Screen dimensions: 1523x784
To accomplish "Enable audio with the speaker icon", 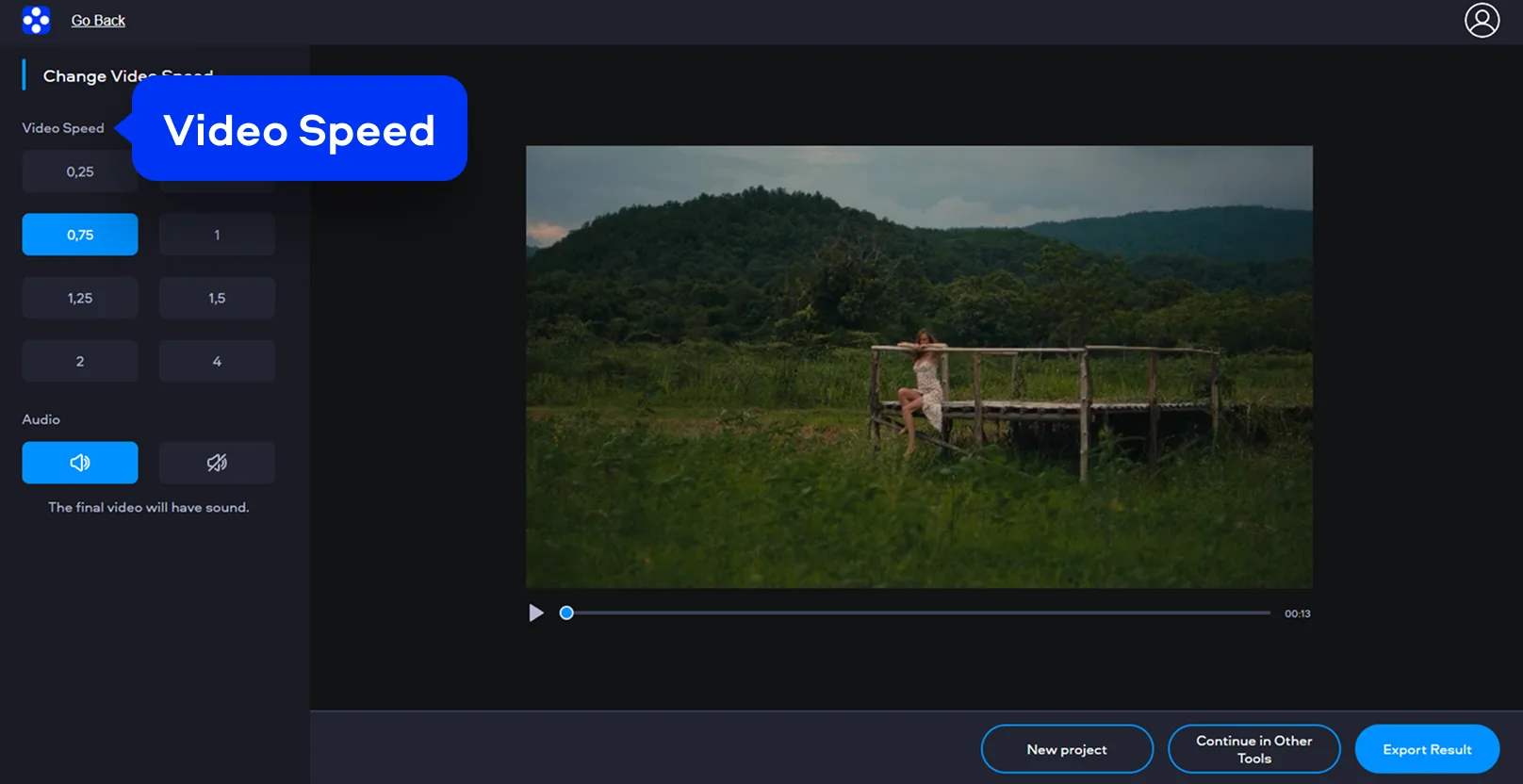I will pos(80,463).
